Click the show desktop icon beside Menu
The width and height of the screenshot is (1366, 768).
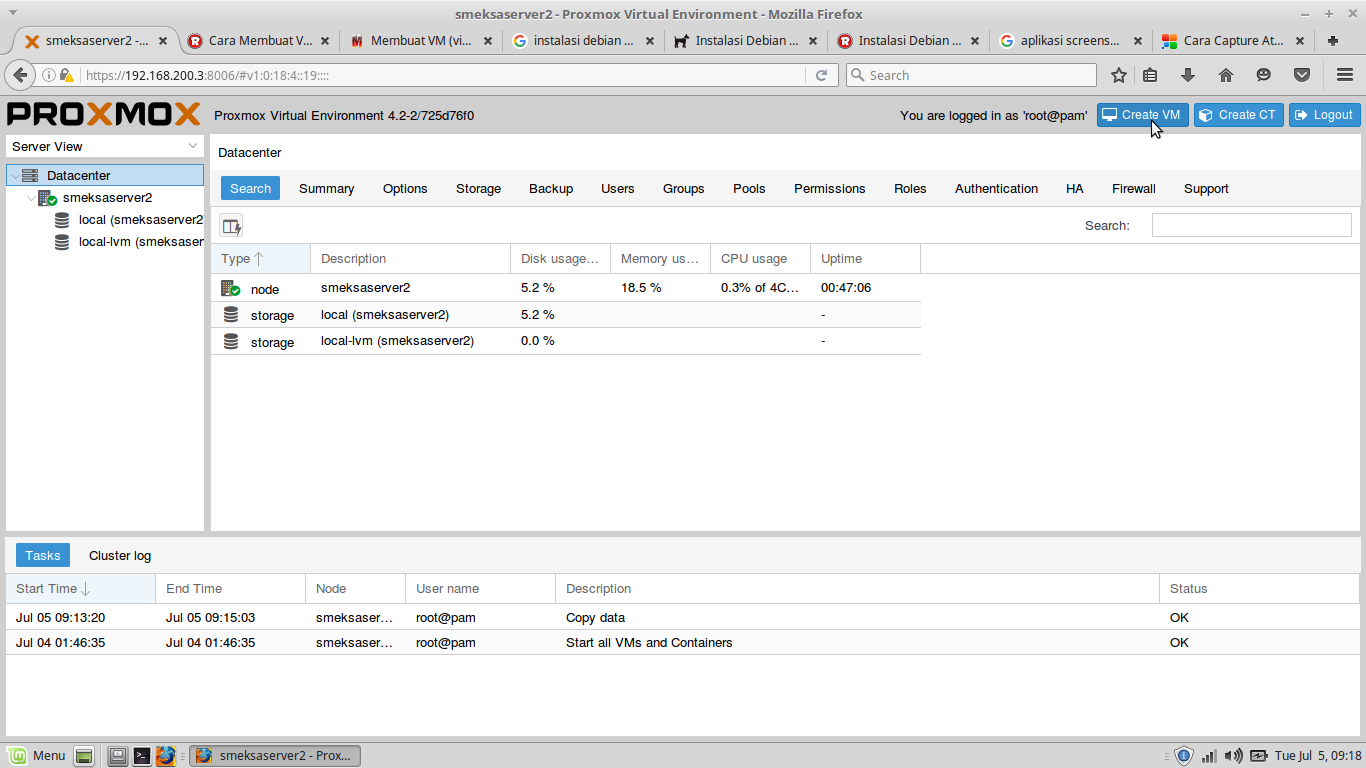coord(84,756)
